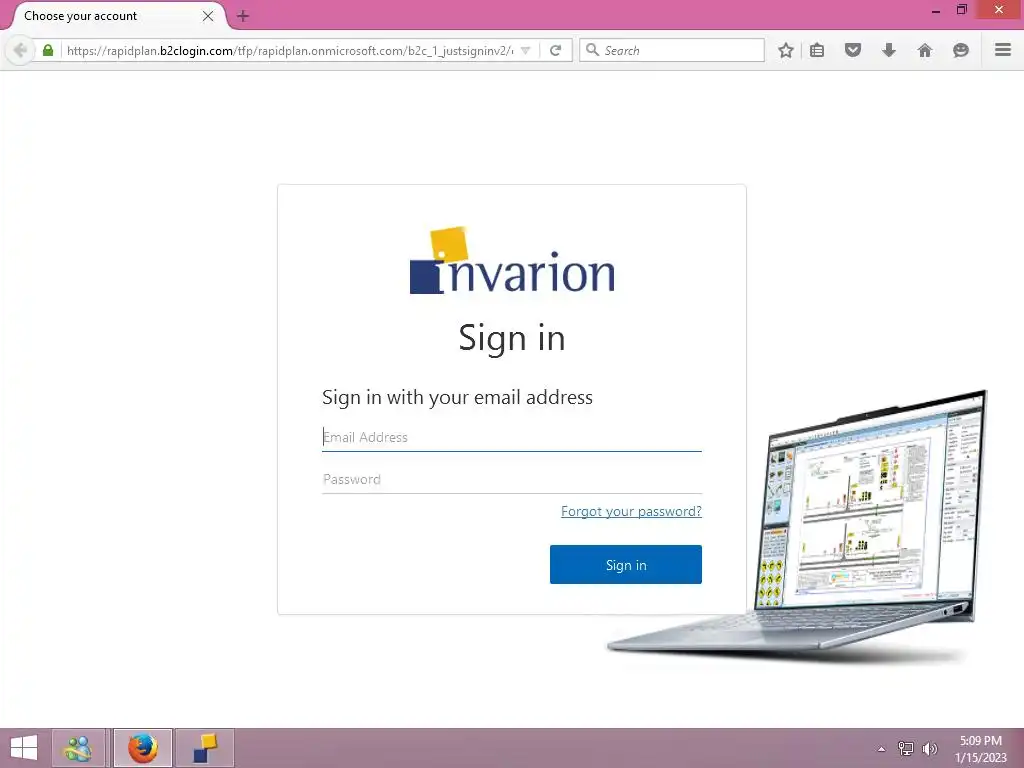Open the Messenger people icon in taskbar
The height and width of the screenshot is (768, 1024).
[x=78, y=748]
